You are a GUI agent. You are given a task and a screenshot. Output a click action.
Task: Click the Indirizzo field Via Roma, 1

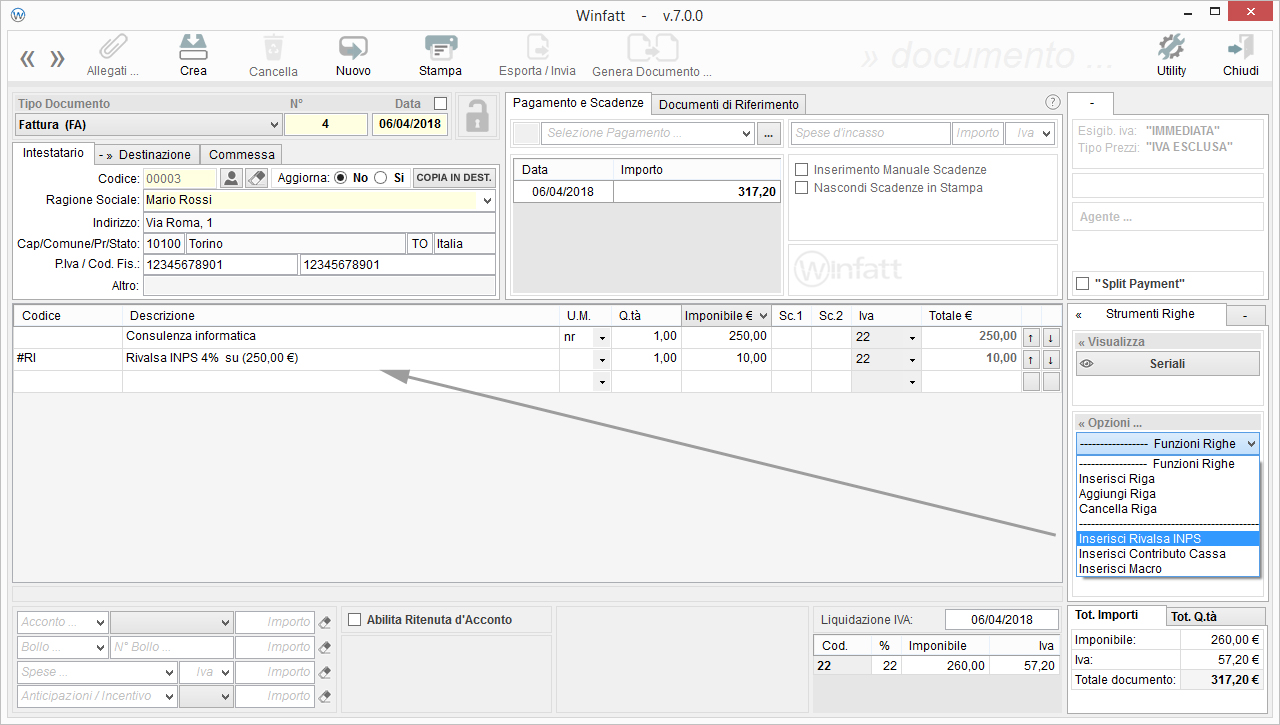click(319, 222)
